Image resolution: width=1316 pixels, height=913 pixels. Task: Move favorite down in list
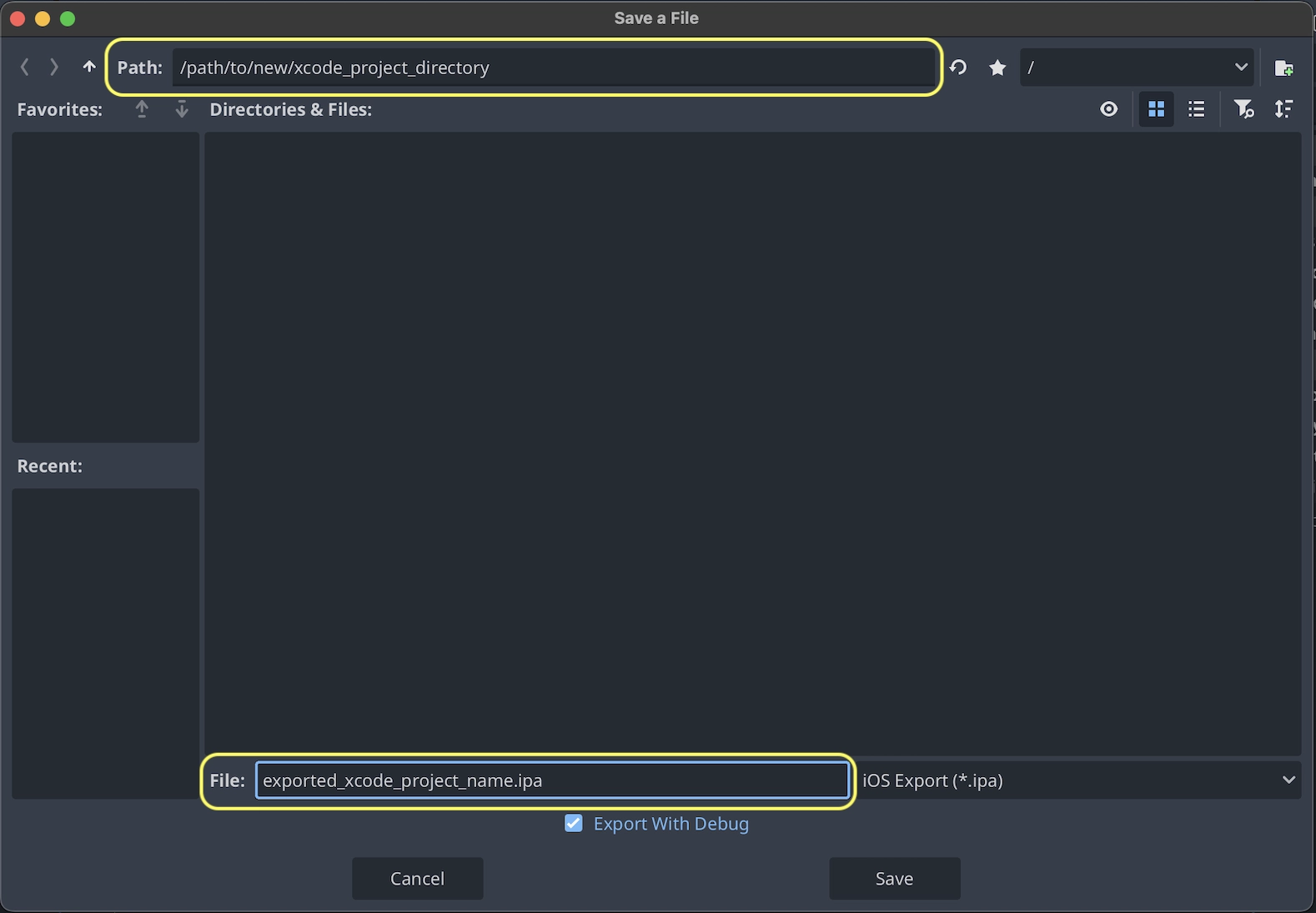click(x=182, y=109)
